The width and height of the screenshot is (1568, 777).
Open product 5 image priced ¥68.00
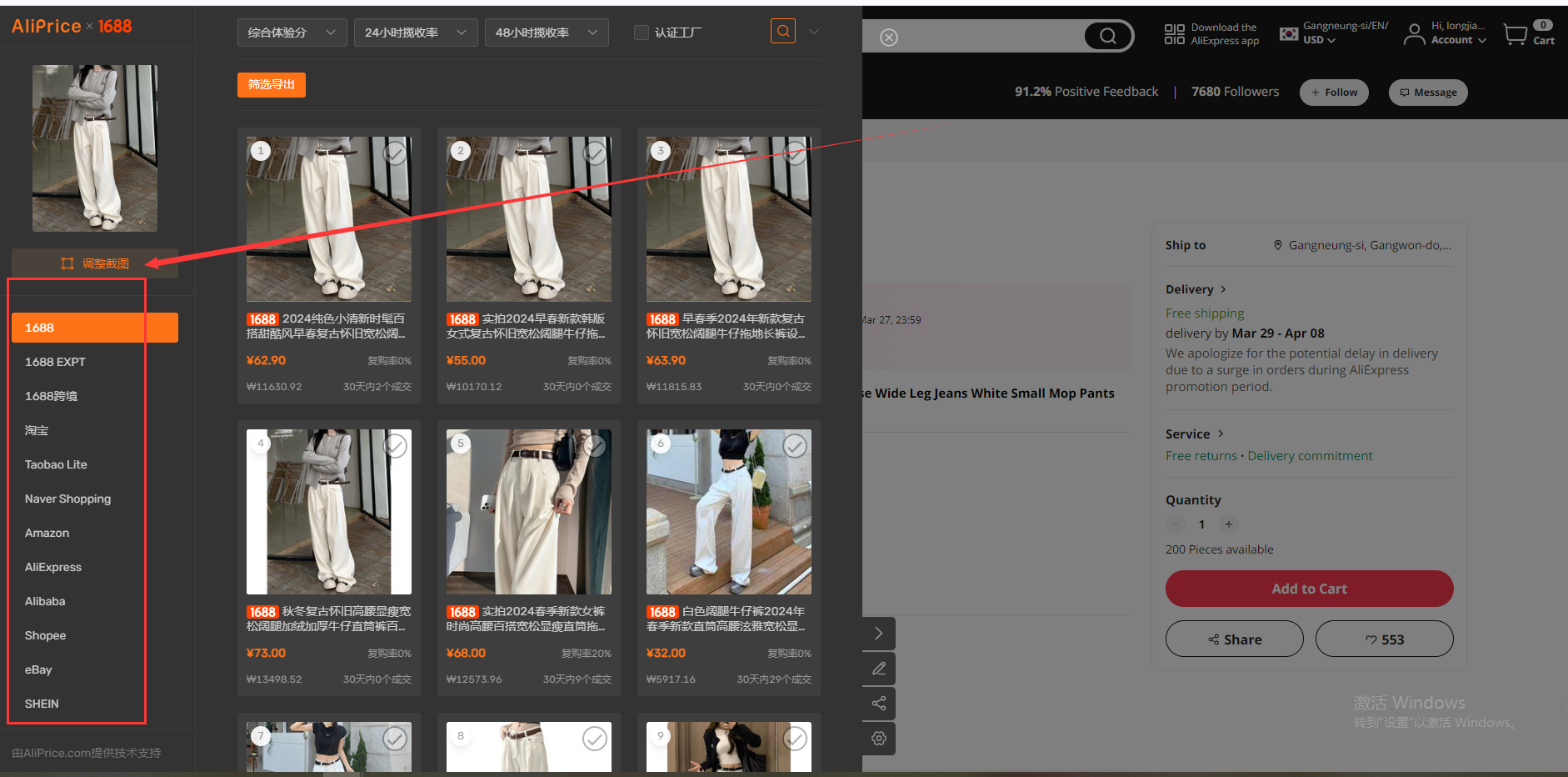pyautogui.click(x=529, y=512)
